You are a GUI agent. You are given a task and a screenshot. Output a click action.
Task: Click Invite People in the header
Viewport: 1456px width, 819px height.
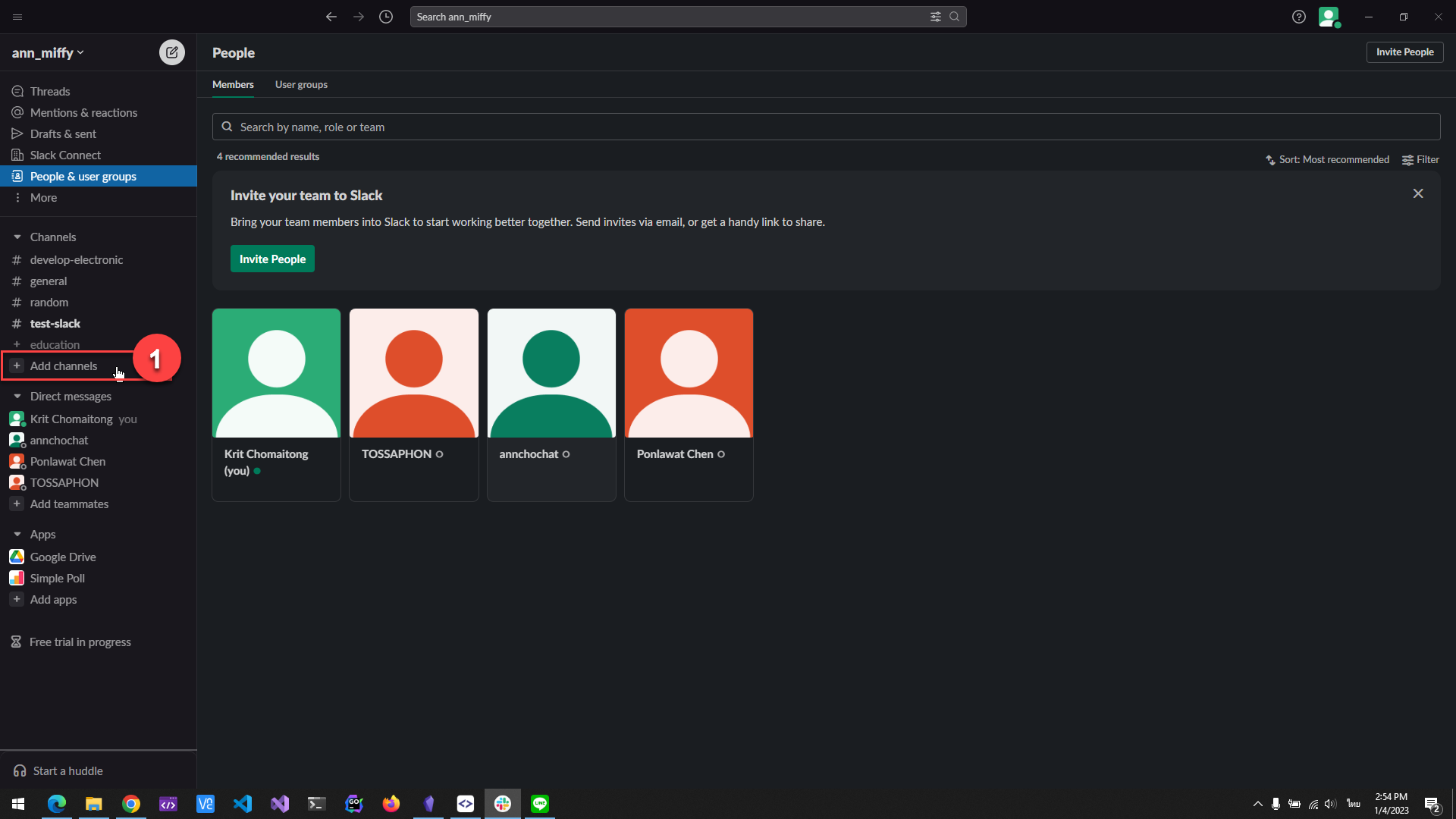pyautogui.click(x=1404, y=52)
